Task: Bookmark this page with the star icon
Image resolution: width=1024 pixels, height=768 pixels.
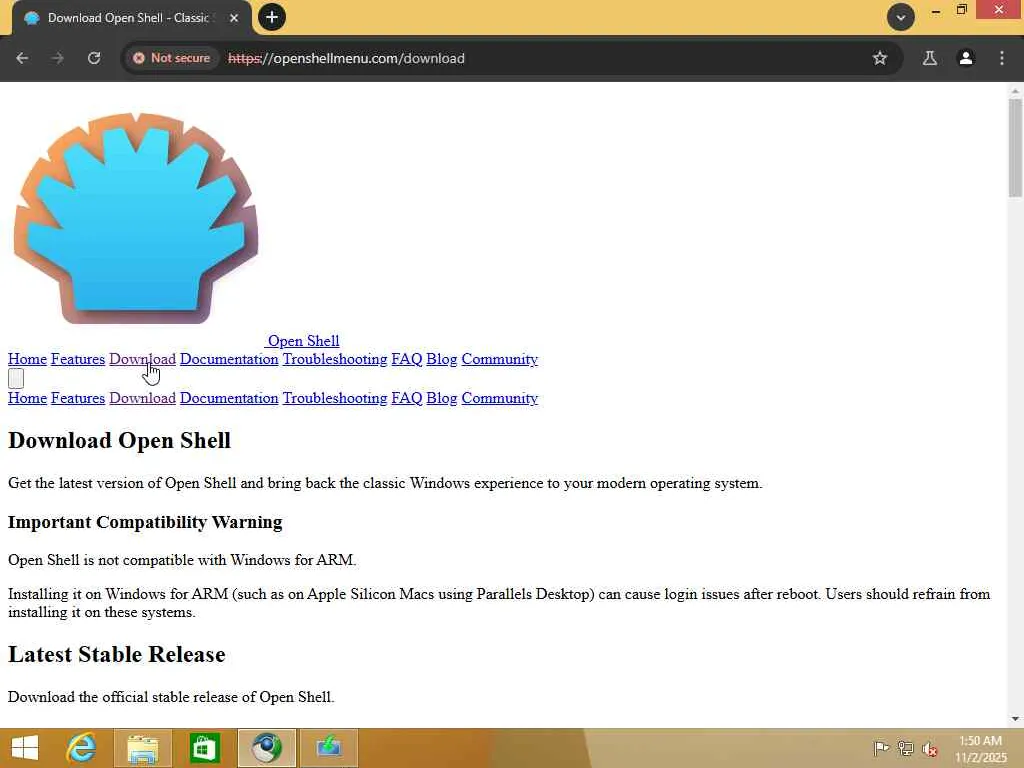Action: (880, 58)
